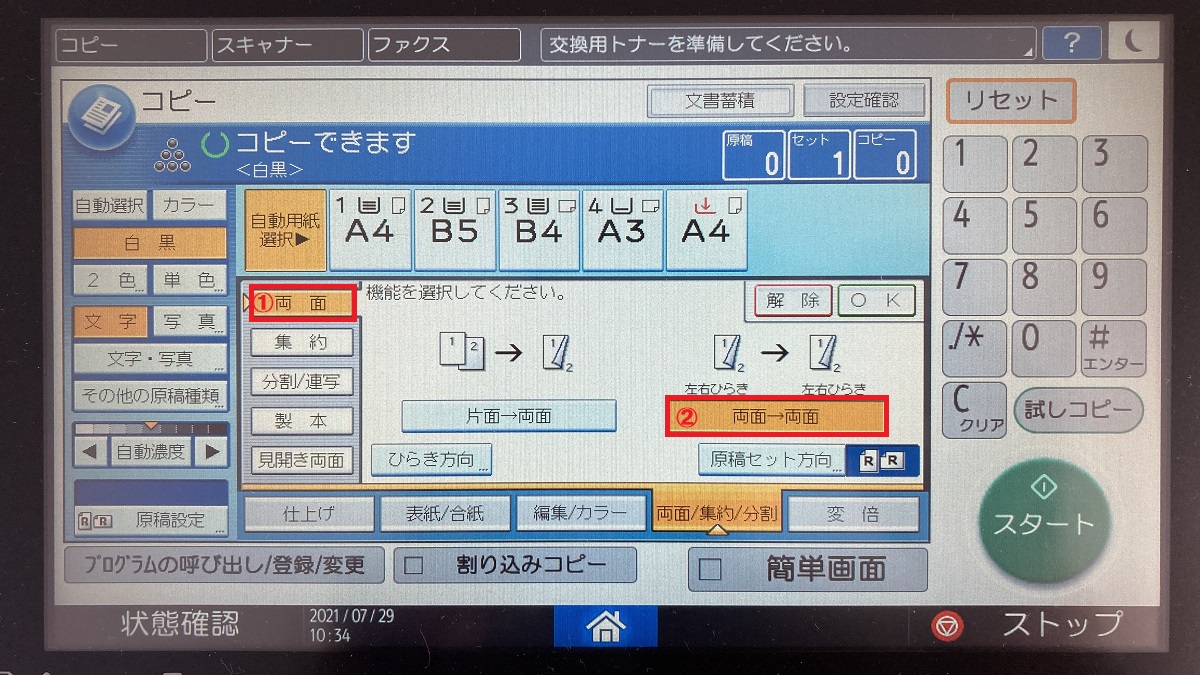Open その他の原稿種類 original type list
The image size is (1200, 675).
pos(150,396)
